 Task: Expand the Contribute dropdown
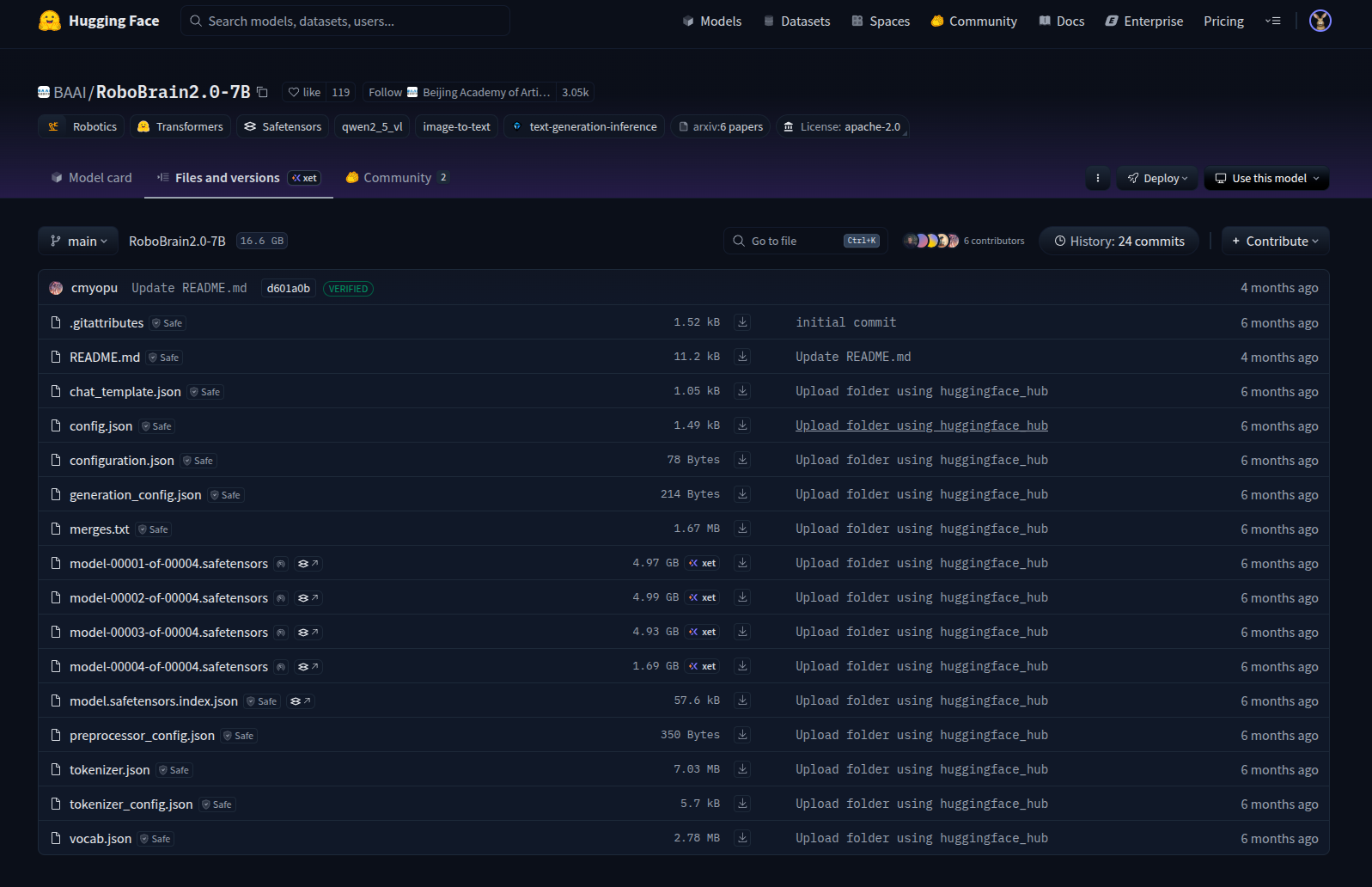tap(1275, 242)
